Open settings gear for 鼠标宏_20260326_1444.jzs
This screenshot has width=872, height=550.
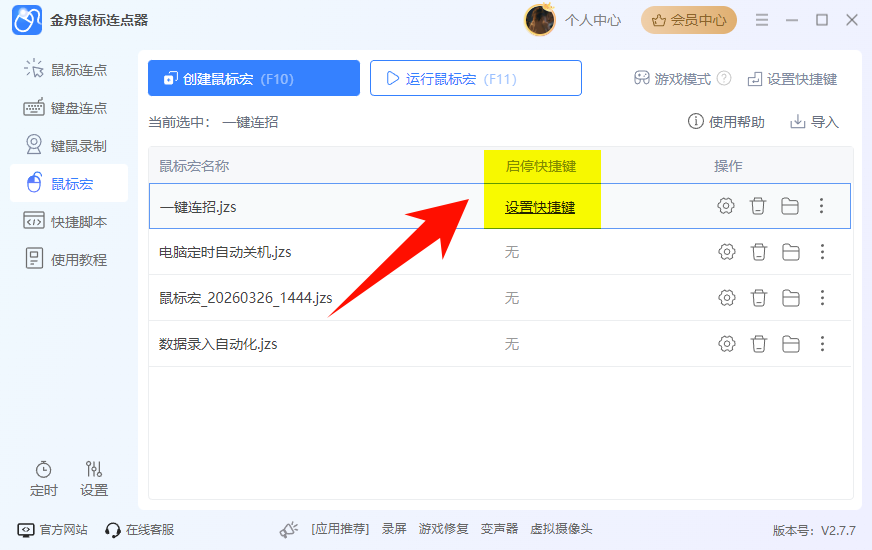(x=726, y=298)
